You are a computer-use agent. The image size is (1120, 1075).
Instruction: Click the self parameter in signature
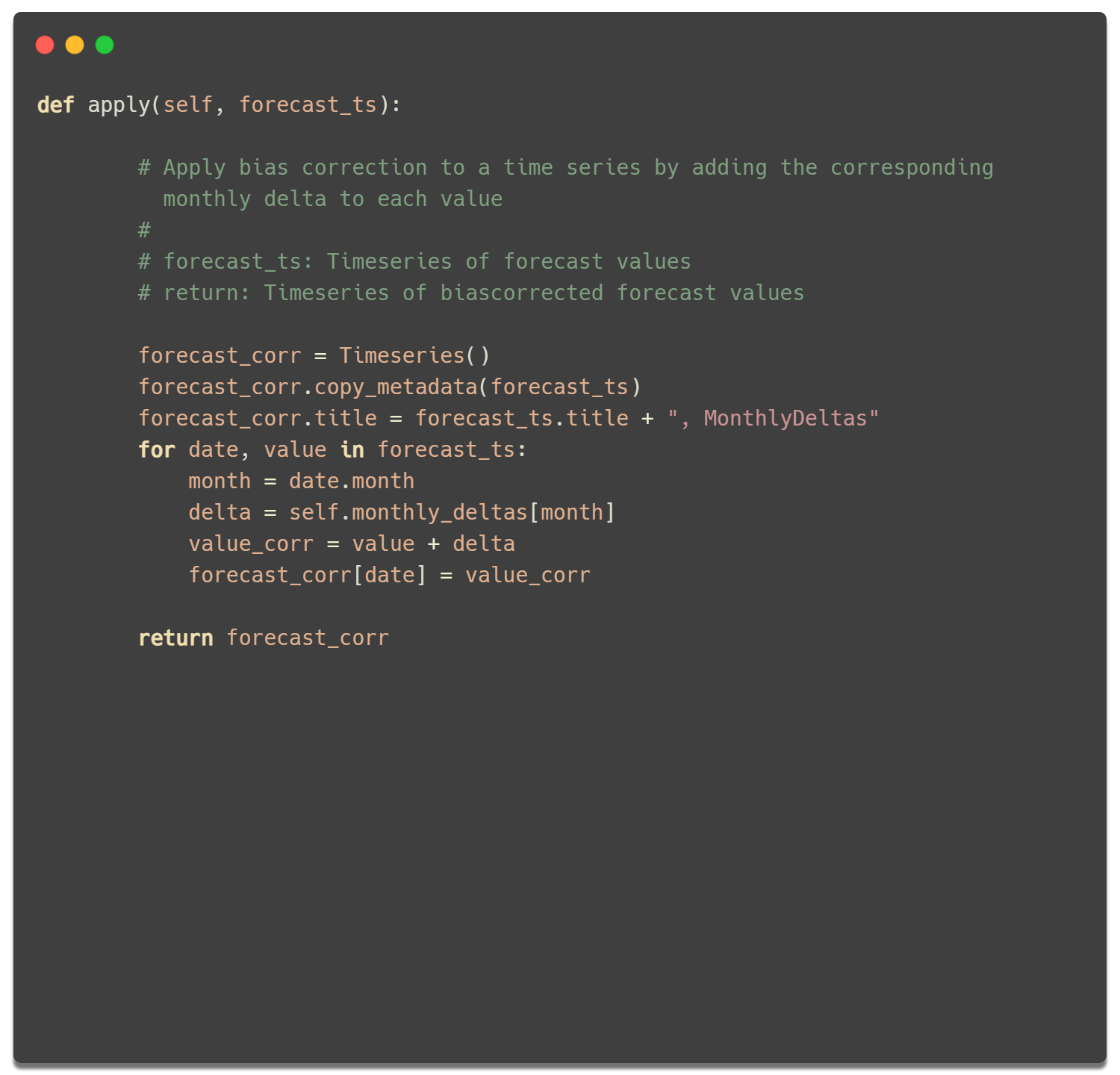pos(188,105)
